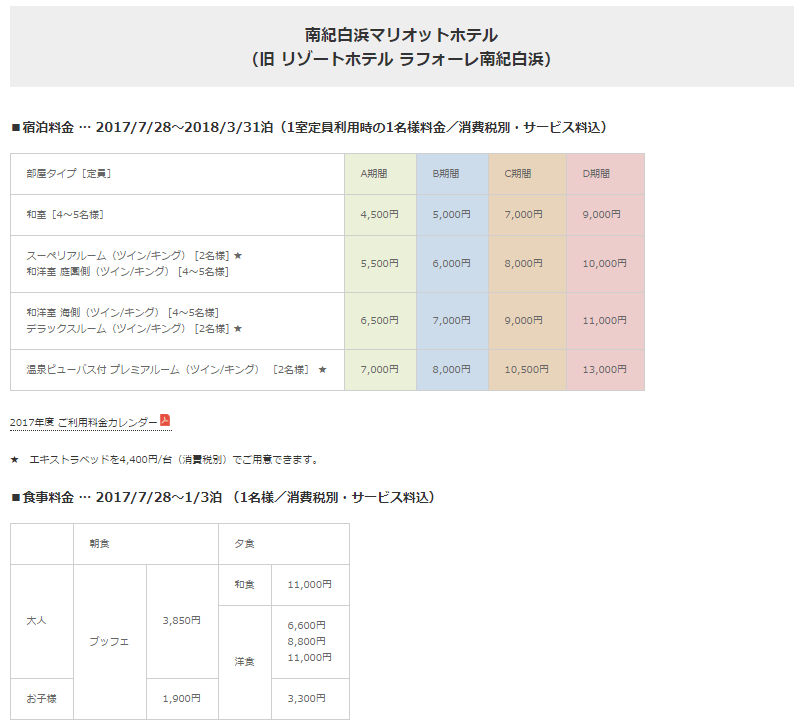Click the ブッフェ cell in meal table
The height and width of the screenshot is (727, 801).
(x=109, y=642)
